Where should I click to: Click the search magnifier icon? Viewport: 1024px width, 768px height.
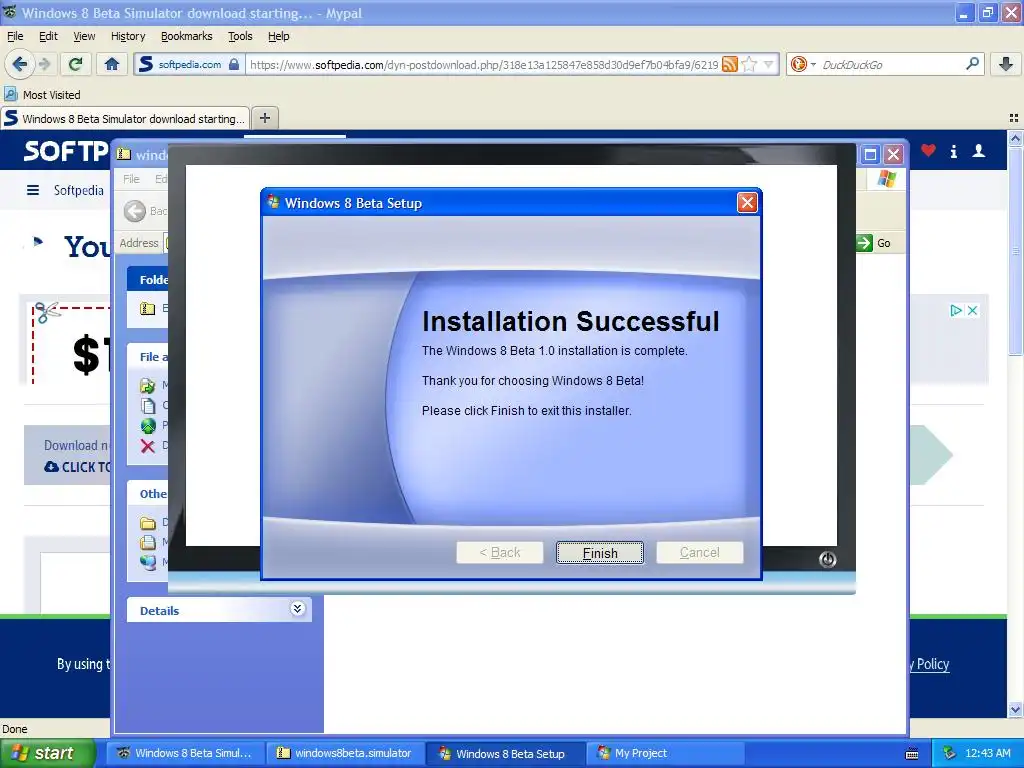972,63
